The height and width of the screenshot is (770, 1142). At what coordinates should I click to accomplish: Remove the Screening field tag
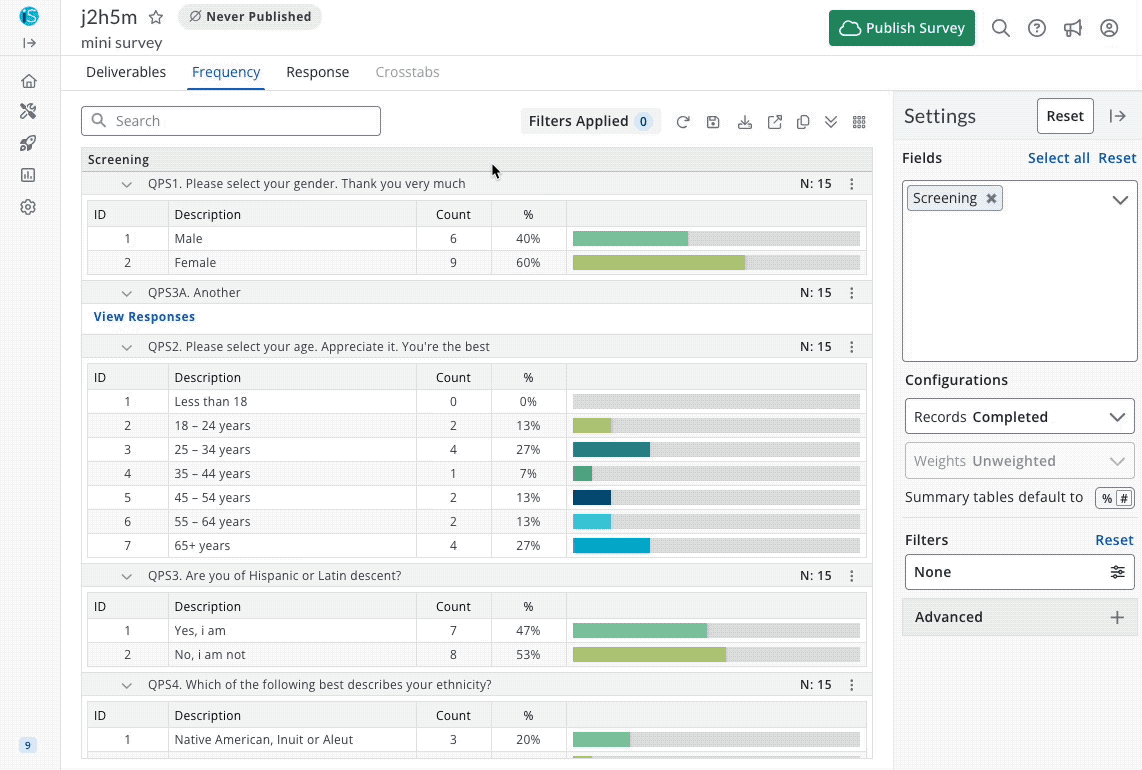tap(991, 198)
